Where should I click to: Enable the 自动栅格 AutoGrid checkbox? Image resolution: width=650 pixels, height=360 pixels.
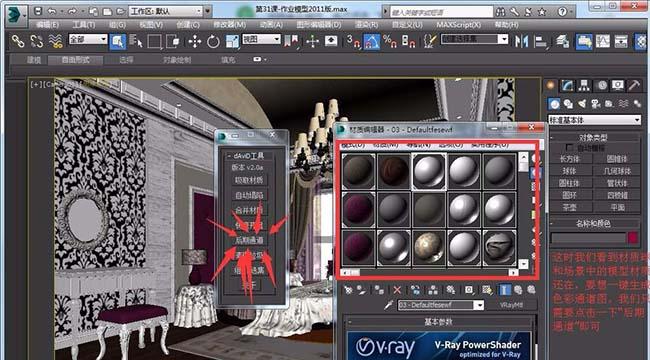click(x=570, y=148)
